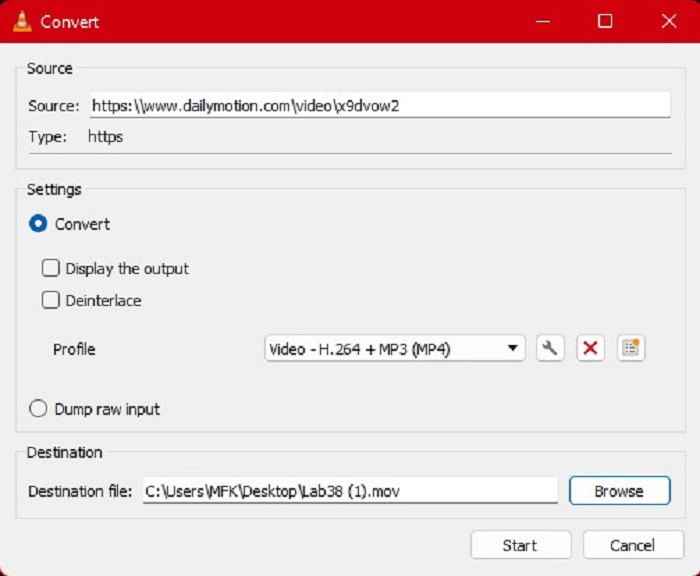
Task: Maximize the Convert window
Action: (x=605, y=21)
